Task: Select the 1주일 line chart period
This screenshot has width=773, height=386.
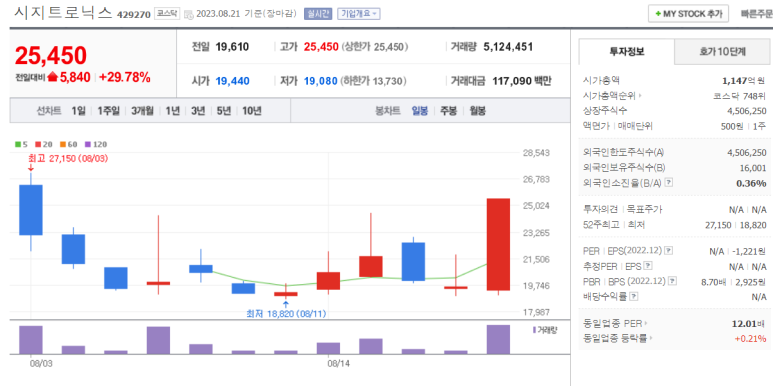Action: (x=108, y=111)
